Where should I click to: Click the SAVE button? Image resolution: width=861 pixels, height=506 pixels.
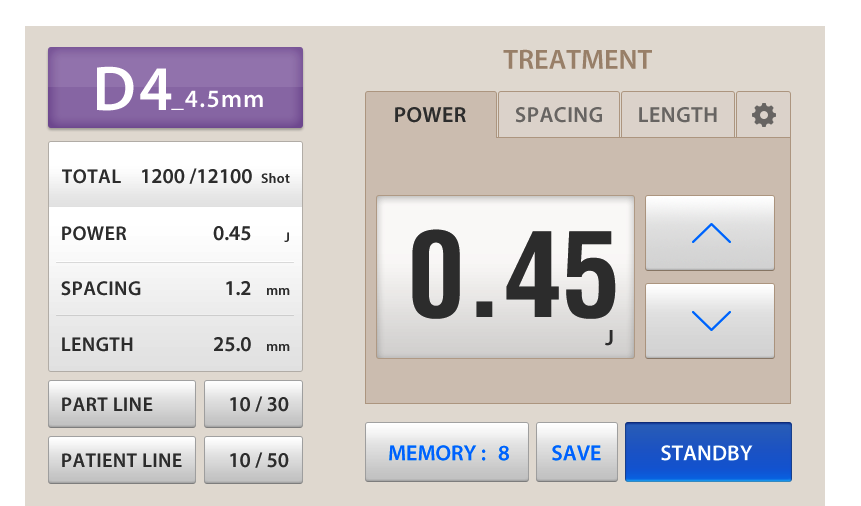click(576, 453)
